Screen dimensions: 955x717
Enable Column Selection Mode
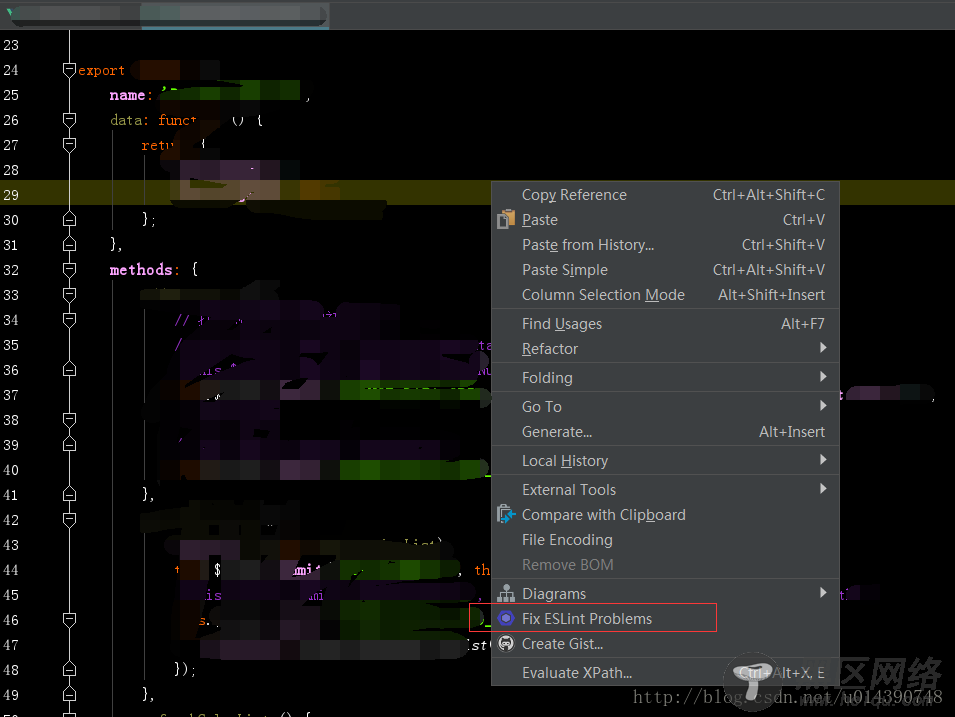click(x=665, y=295)
